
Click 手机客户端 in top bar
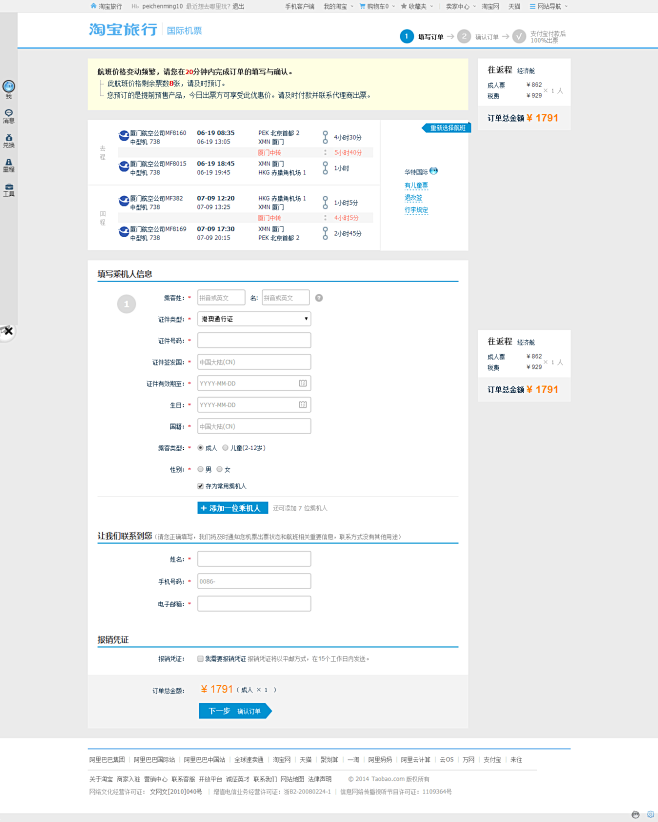(299, 6)
